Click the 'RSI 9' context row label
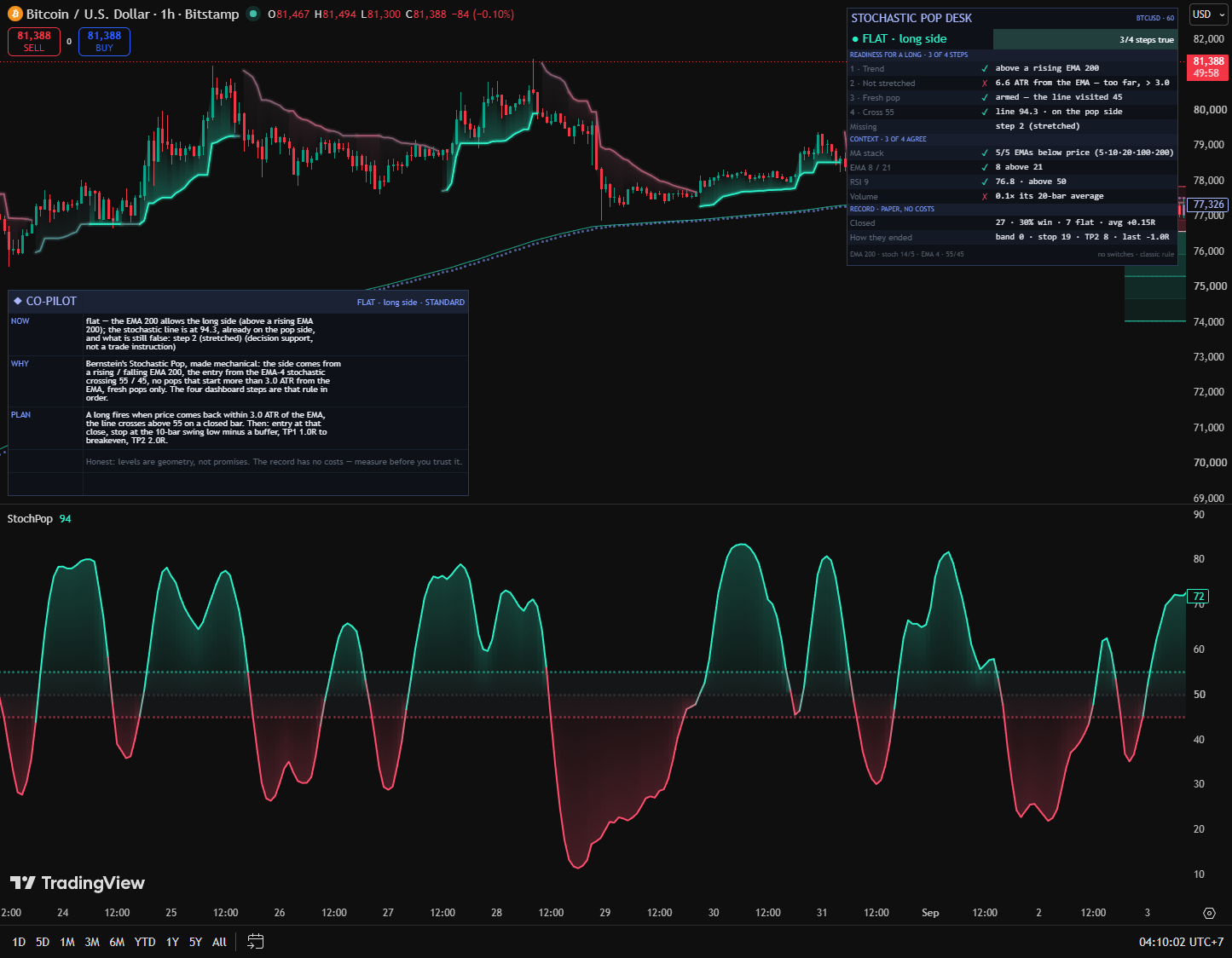The width and height of the screenshot is (1232, 958). 859,182
